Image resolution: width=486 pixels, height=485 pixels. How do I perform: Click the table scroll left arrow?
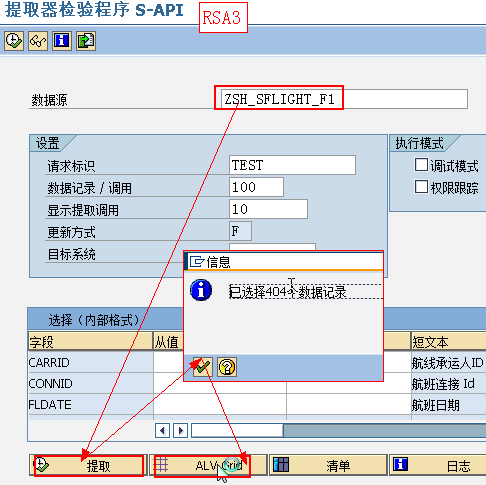point(162,431)
